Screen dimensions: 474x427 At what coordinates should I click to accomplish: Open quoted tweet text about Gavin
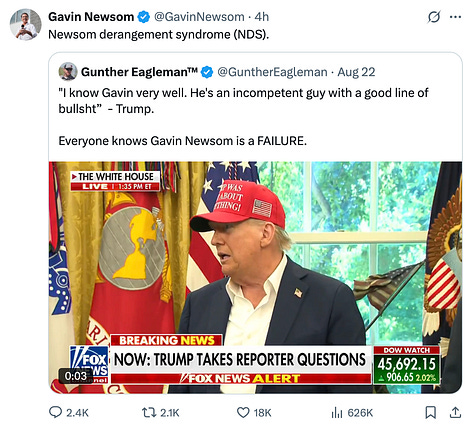243,117
